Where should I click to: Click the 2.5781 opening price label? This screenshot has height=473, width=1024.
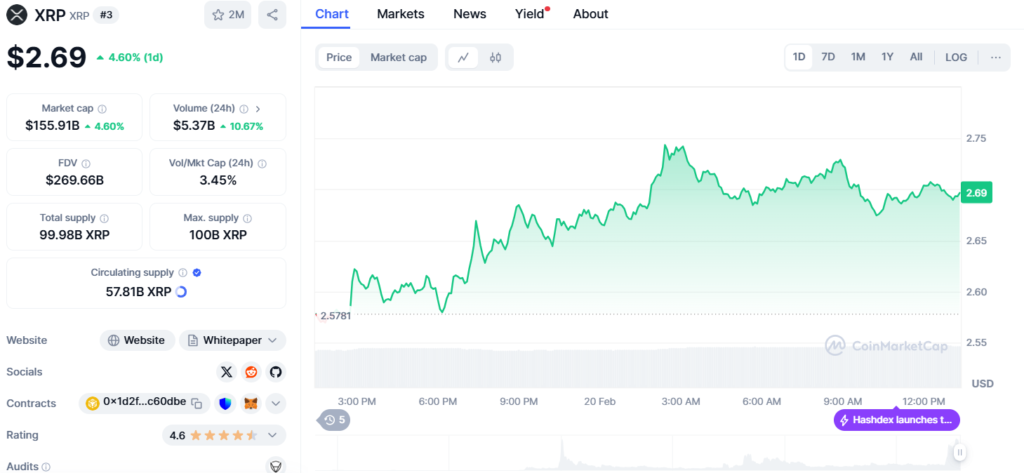click(x=335, y=316)
